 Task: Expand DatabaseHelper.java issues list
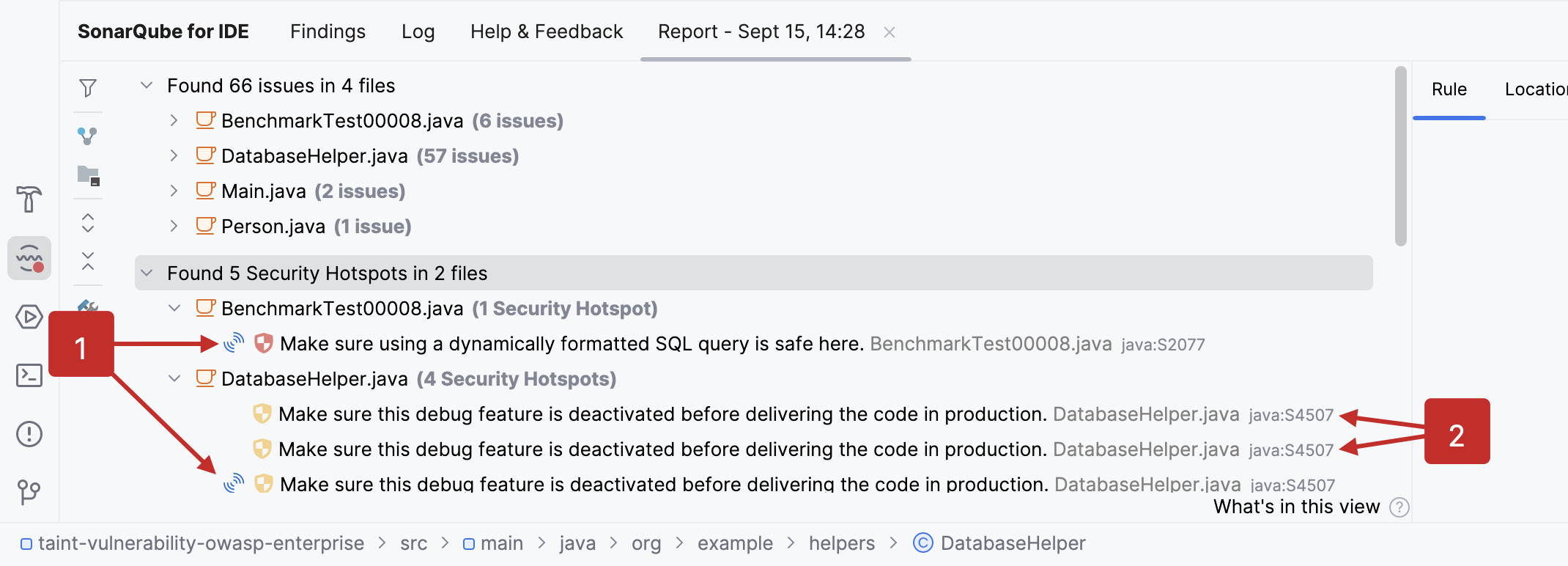coord(174,155)
